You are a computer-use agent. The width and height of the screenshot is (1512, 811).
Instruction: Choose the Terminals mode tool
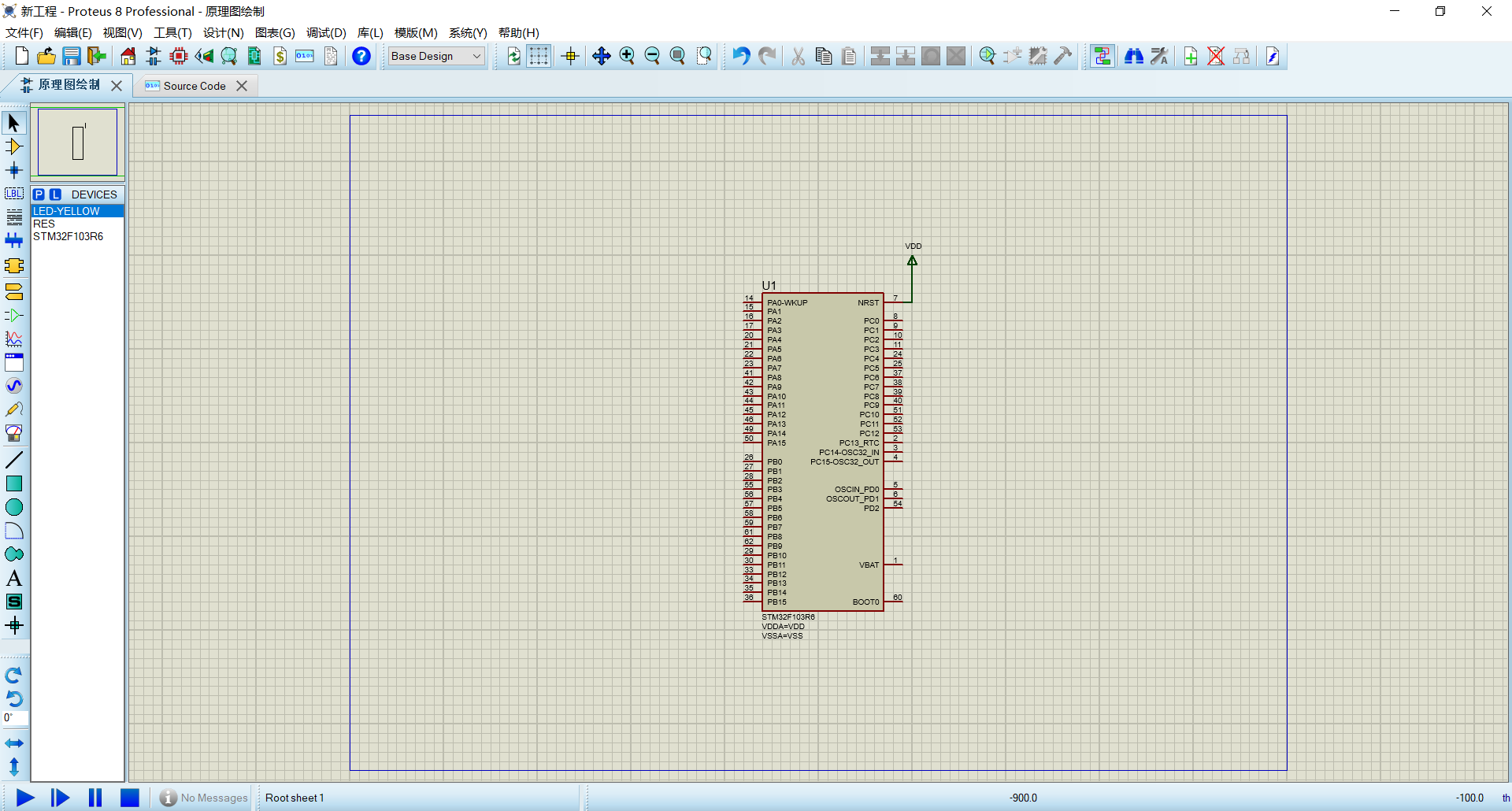(14, 292)
